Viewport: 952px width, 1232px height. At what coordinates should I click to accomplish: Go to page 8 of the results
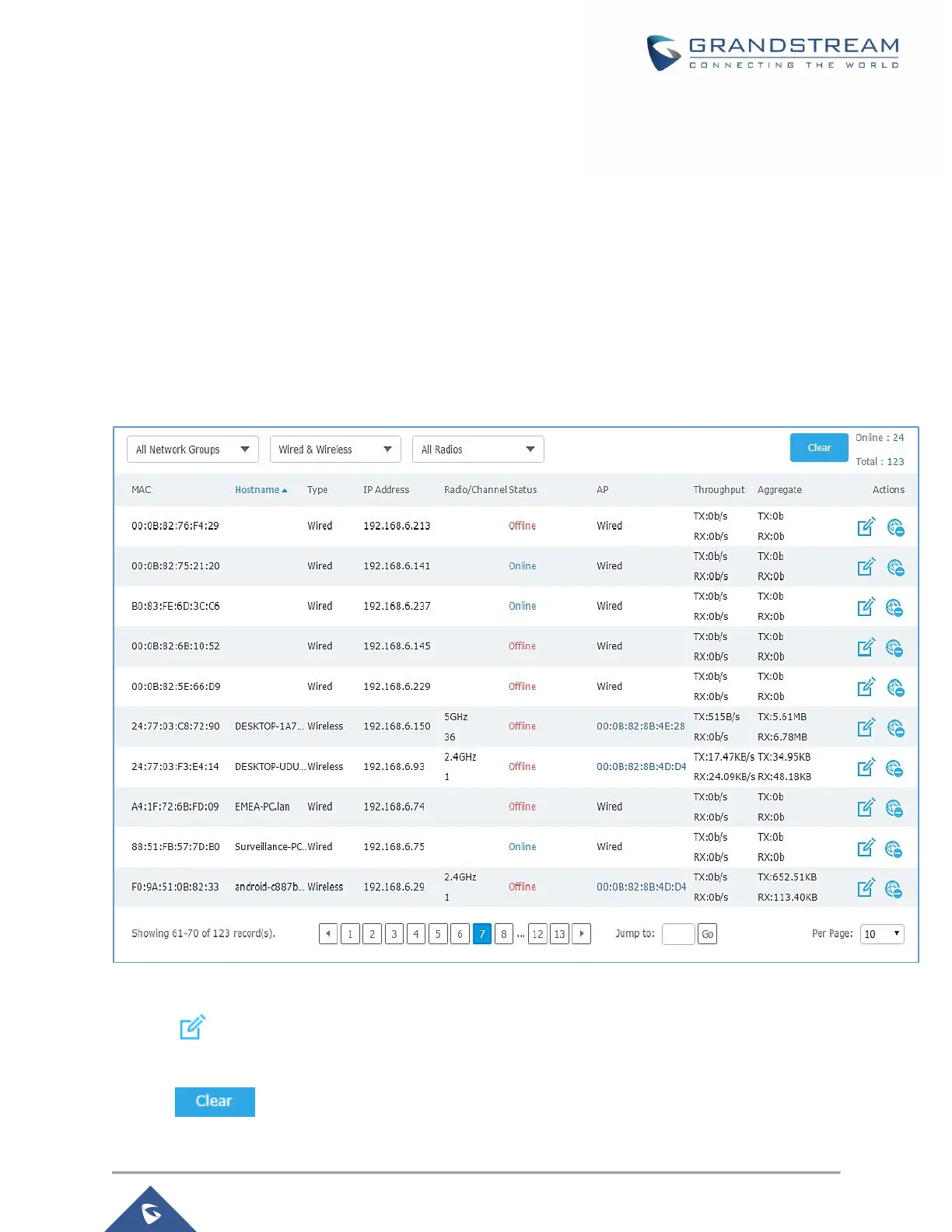(504, 934)
